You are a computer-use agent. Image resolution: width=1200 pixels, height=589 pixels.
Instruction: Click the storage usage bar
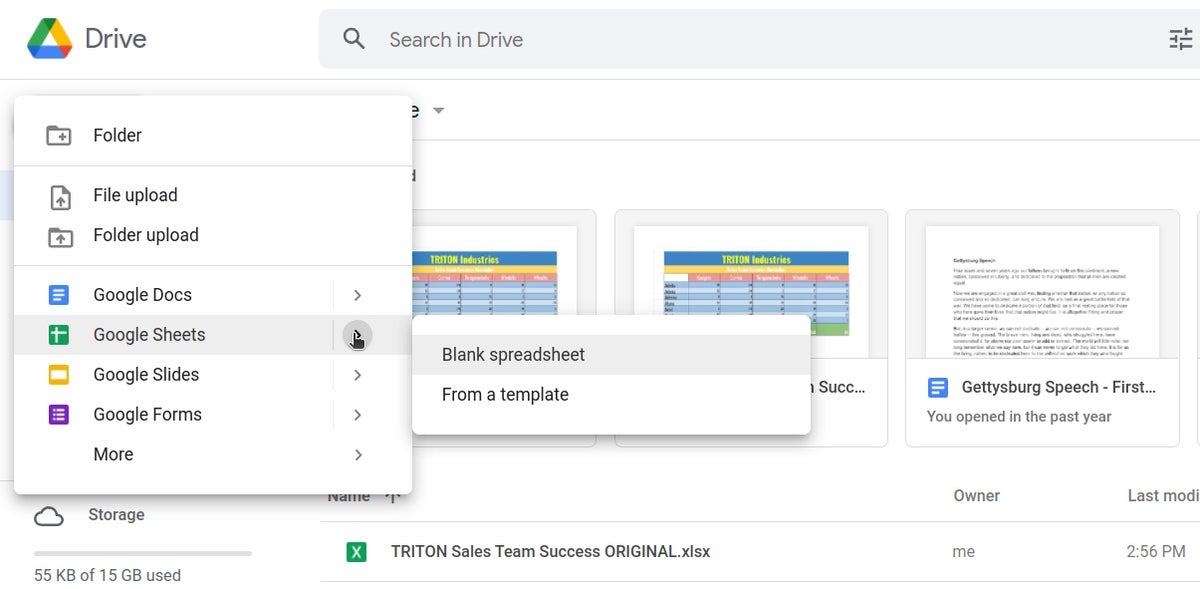[143, 553]
